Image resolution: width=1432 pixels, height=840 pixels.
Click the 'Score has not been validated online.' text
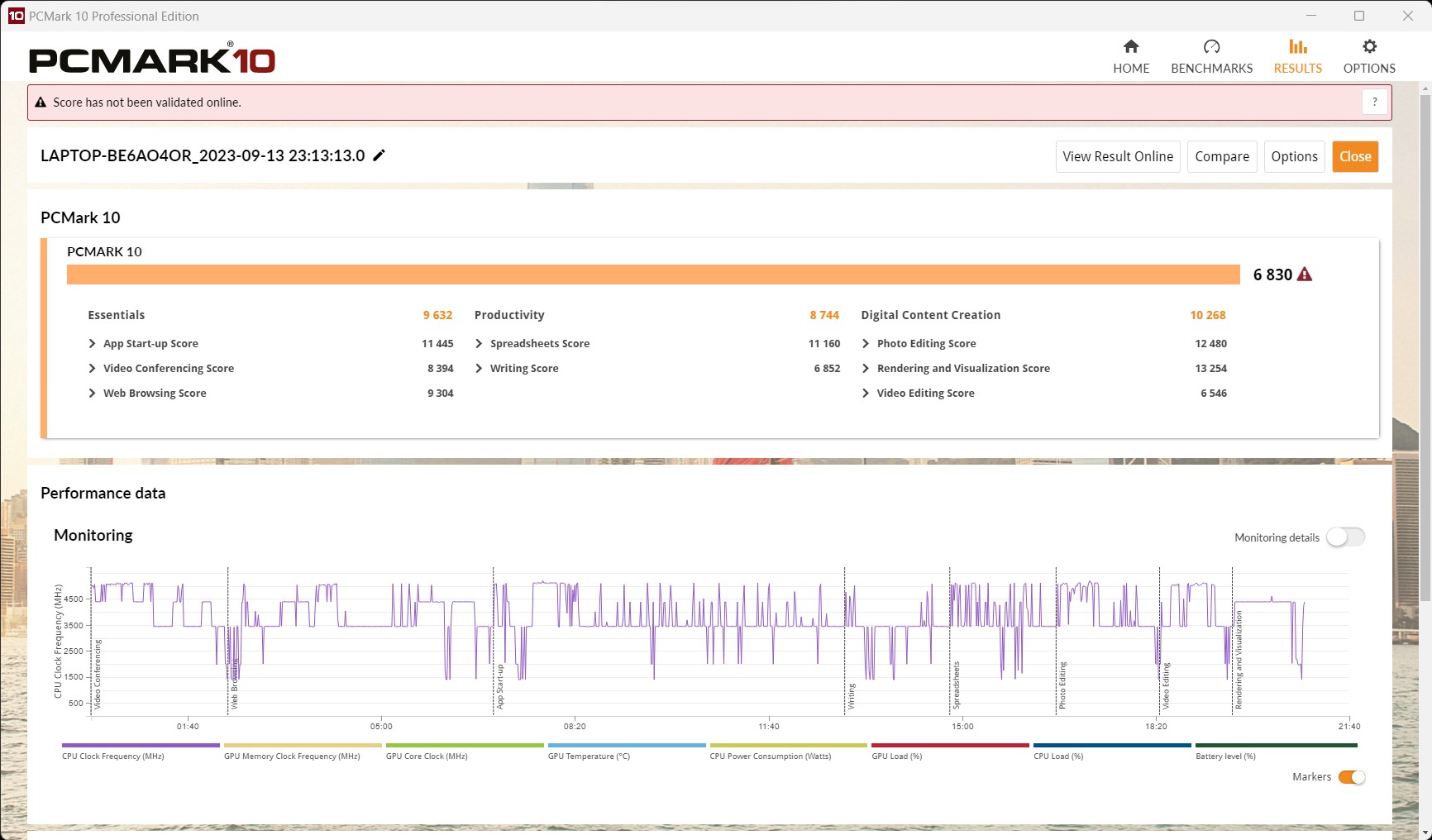147,103
